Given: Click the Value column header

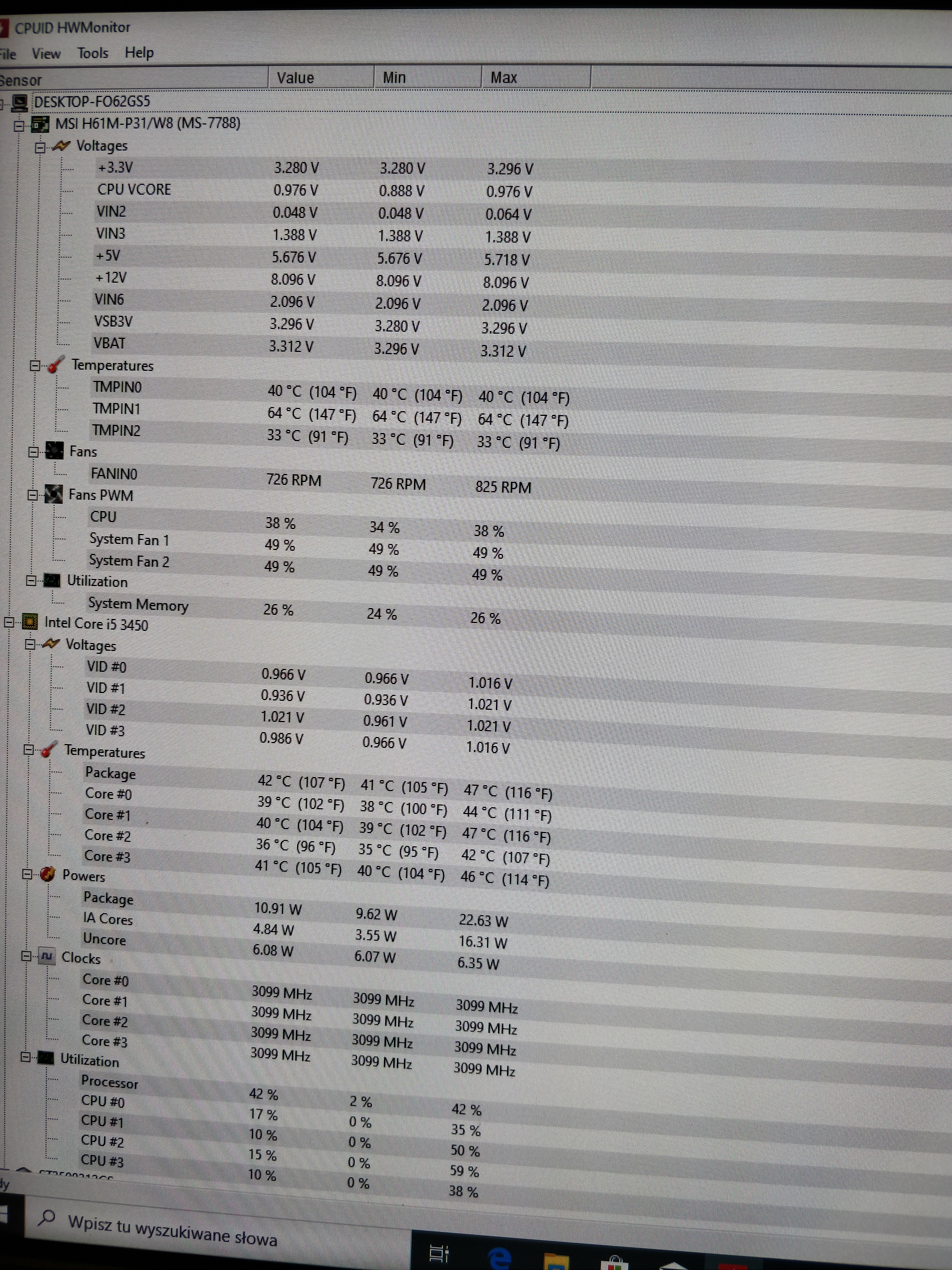Looking at the screenshot, I should click(296, 78).
